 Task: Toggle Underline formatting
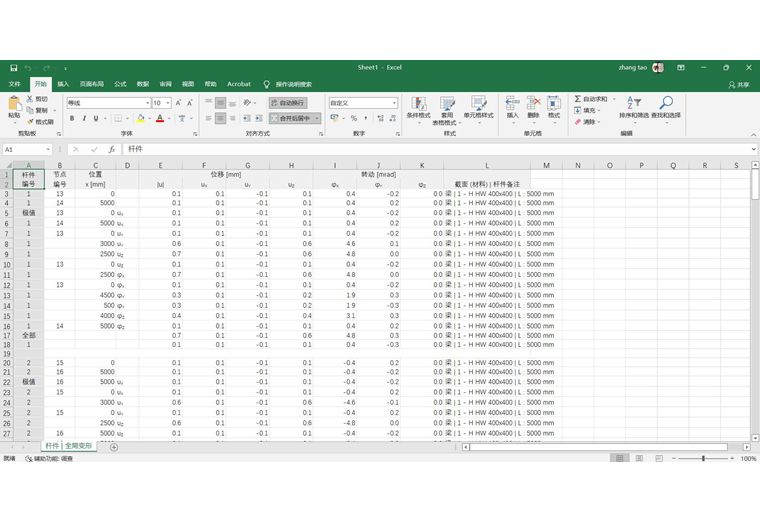(x=96, y=118)
